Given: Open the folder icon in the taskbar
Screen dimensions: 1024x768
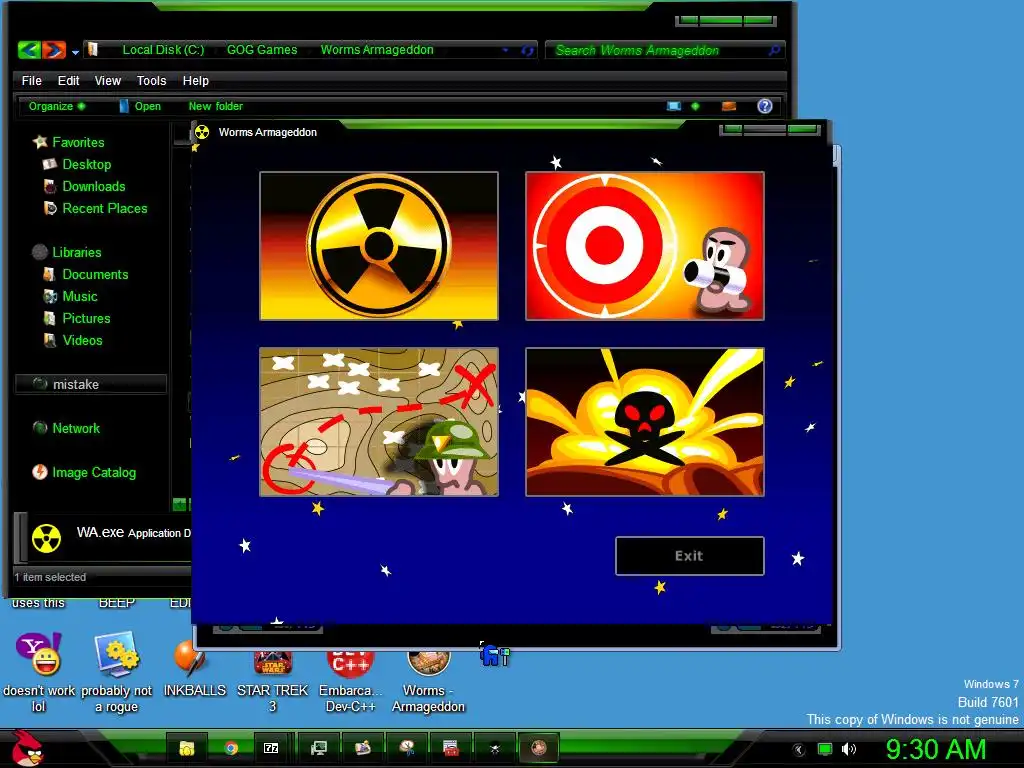Looking at the screenshot, I should coord(187,748).
